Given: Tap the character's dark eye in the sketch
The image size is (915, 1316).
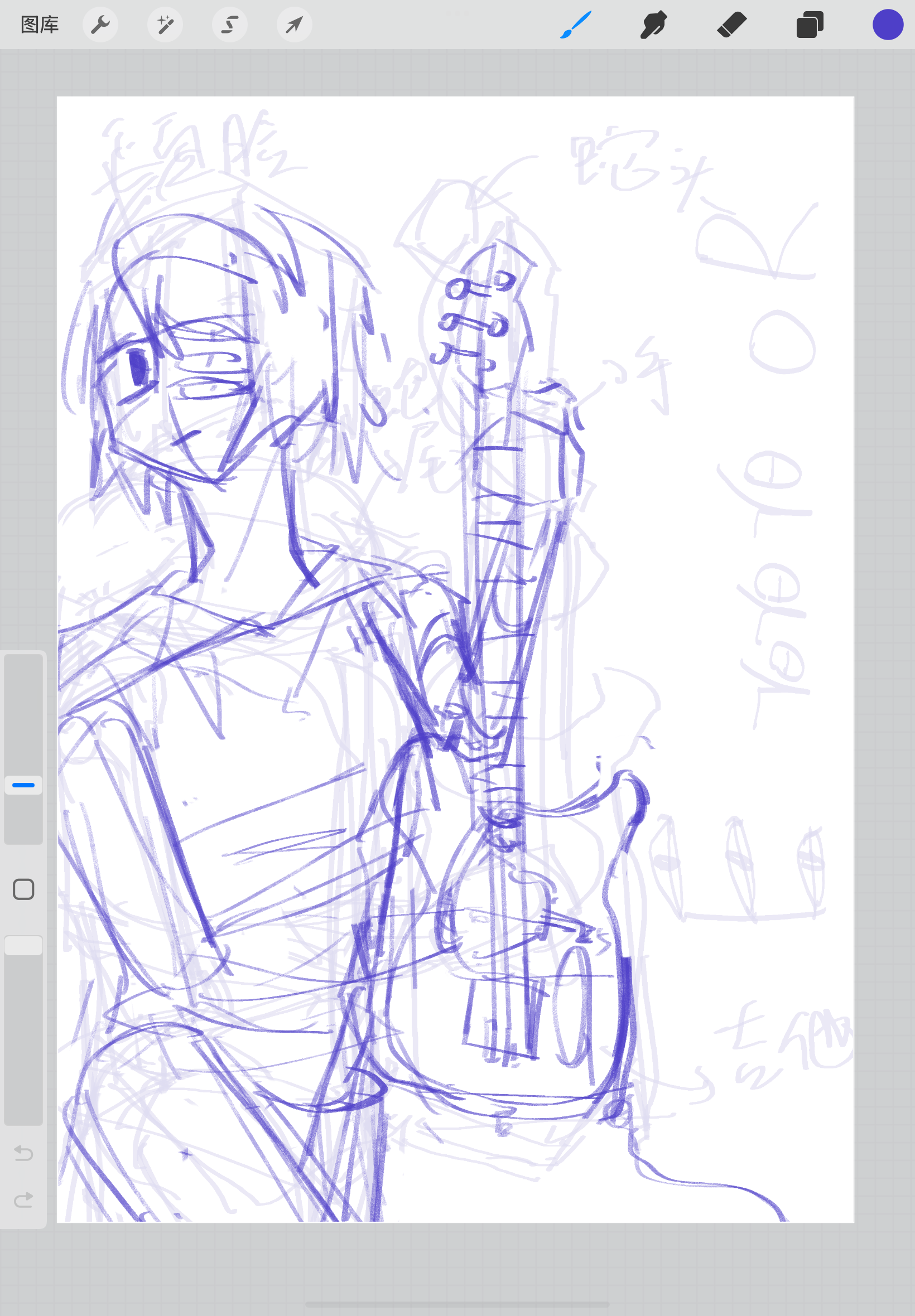Looking at the screenshot, I should pos(138,367).
